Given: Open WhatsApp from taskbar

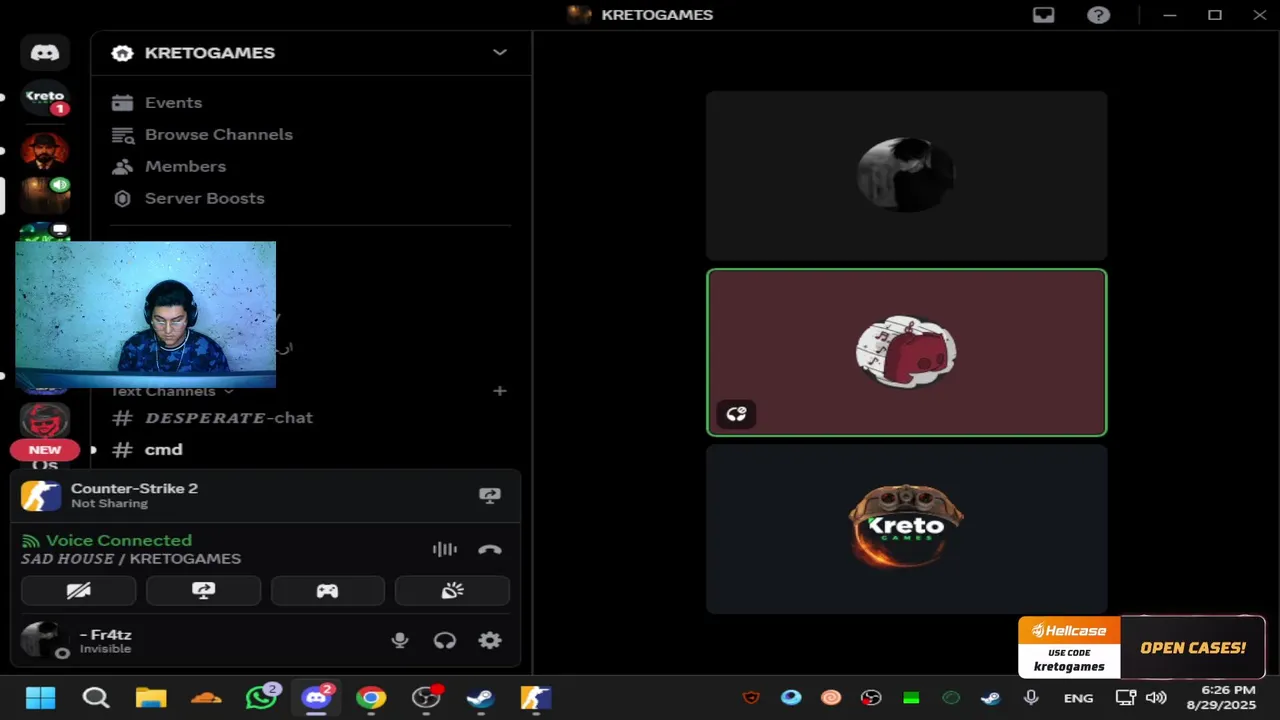Looking at the screenshot, I should (262, 697).
